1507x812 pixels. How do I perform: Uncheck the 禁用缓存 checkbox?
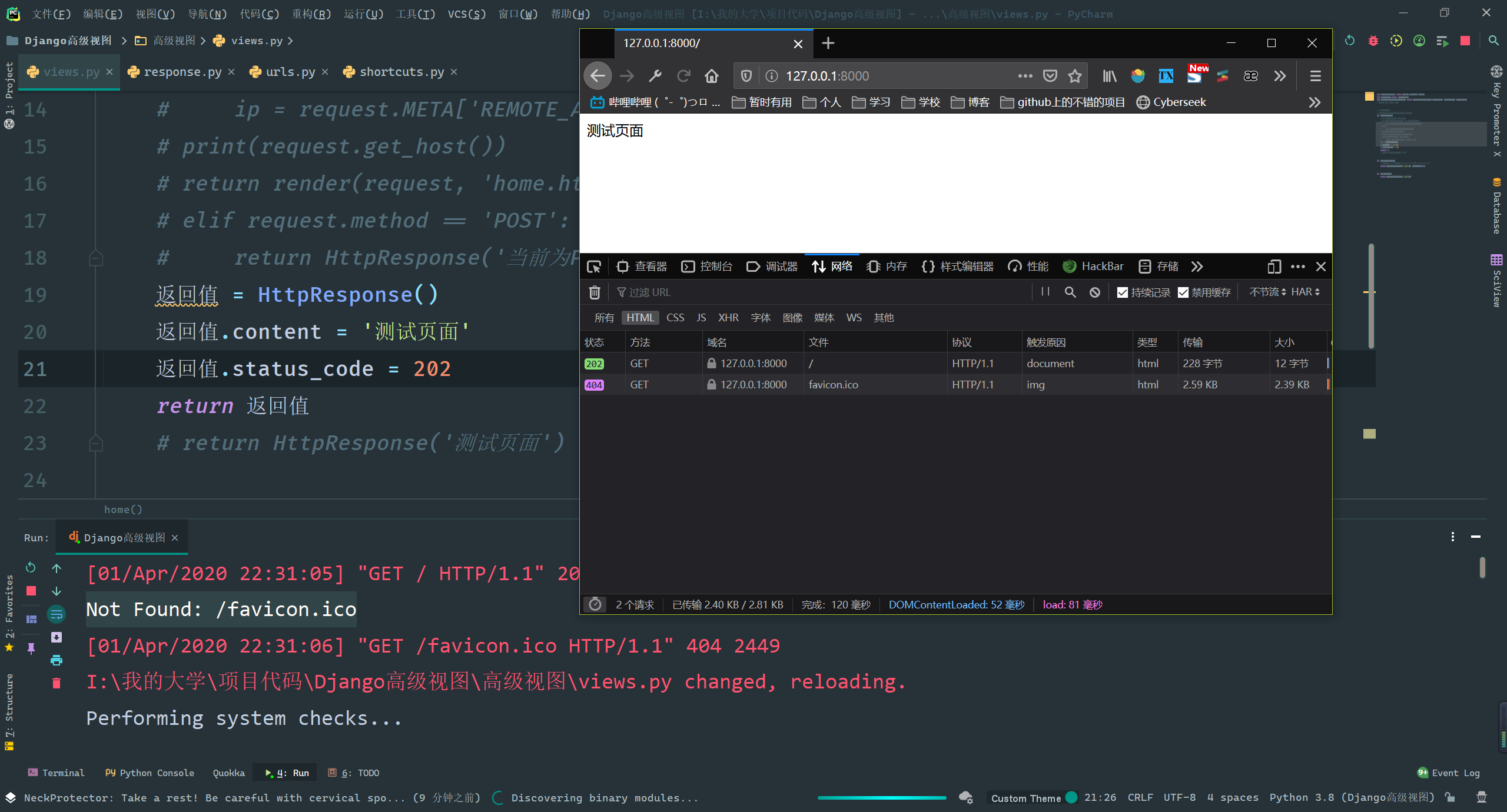coord(1183,292)
